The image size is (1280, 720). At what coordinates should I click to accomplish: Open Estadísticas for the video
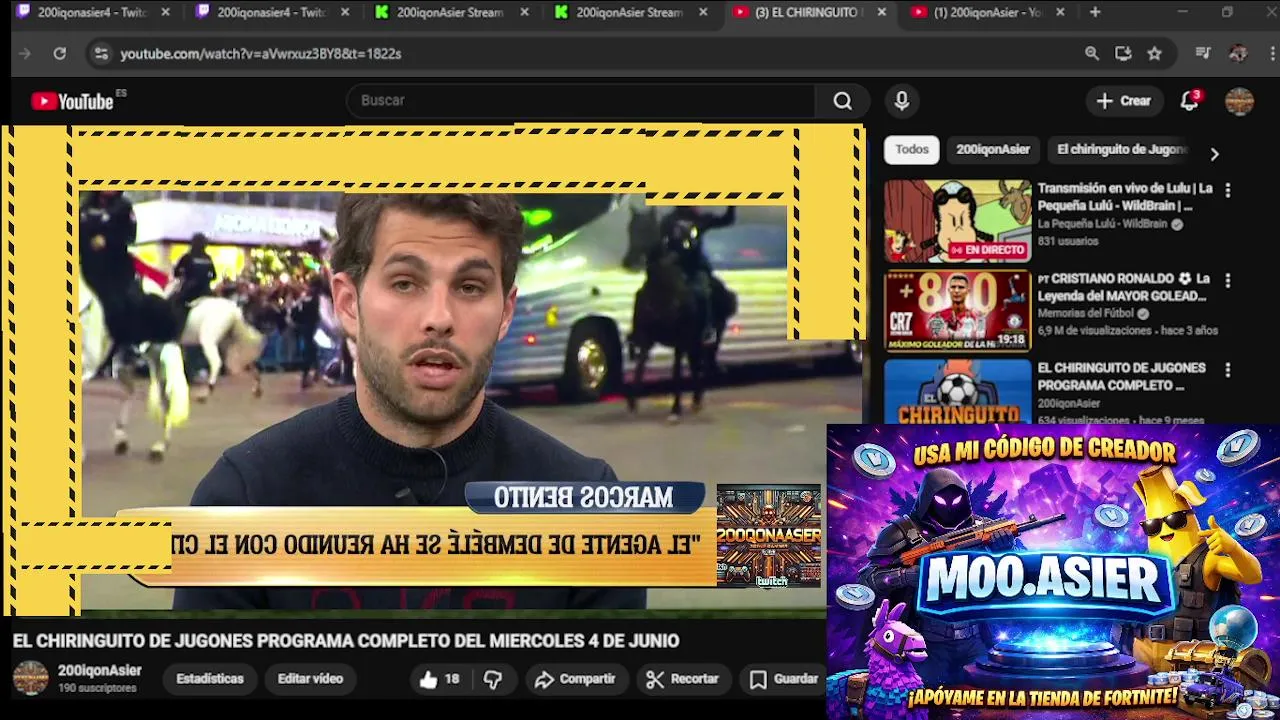click(210, 679)
